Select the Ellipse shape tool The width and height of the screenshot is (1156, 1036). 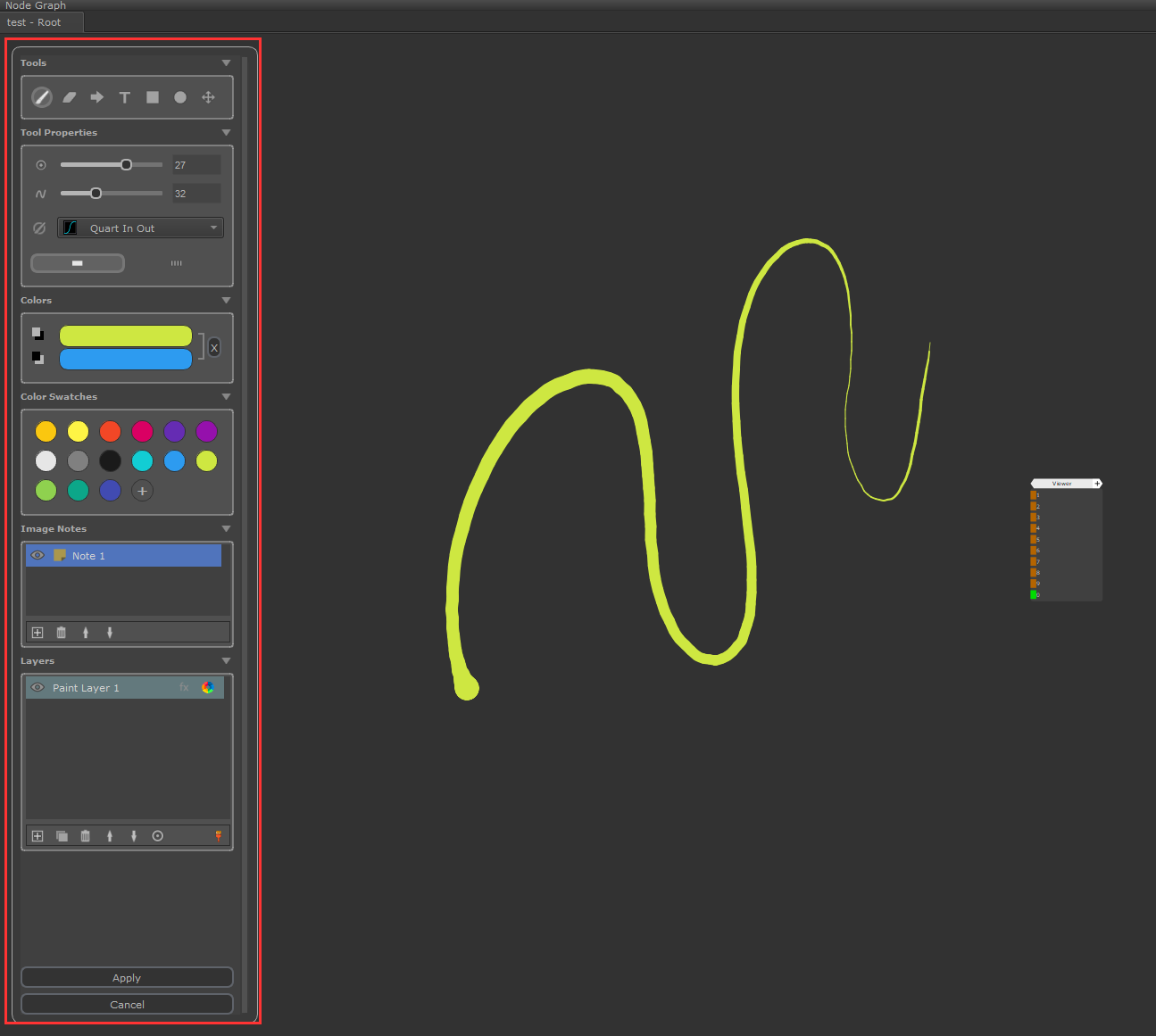pyautogui.click(x=180, y=97)
